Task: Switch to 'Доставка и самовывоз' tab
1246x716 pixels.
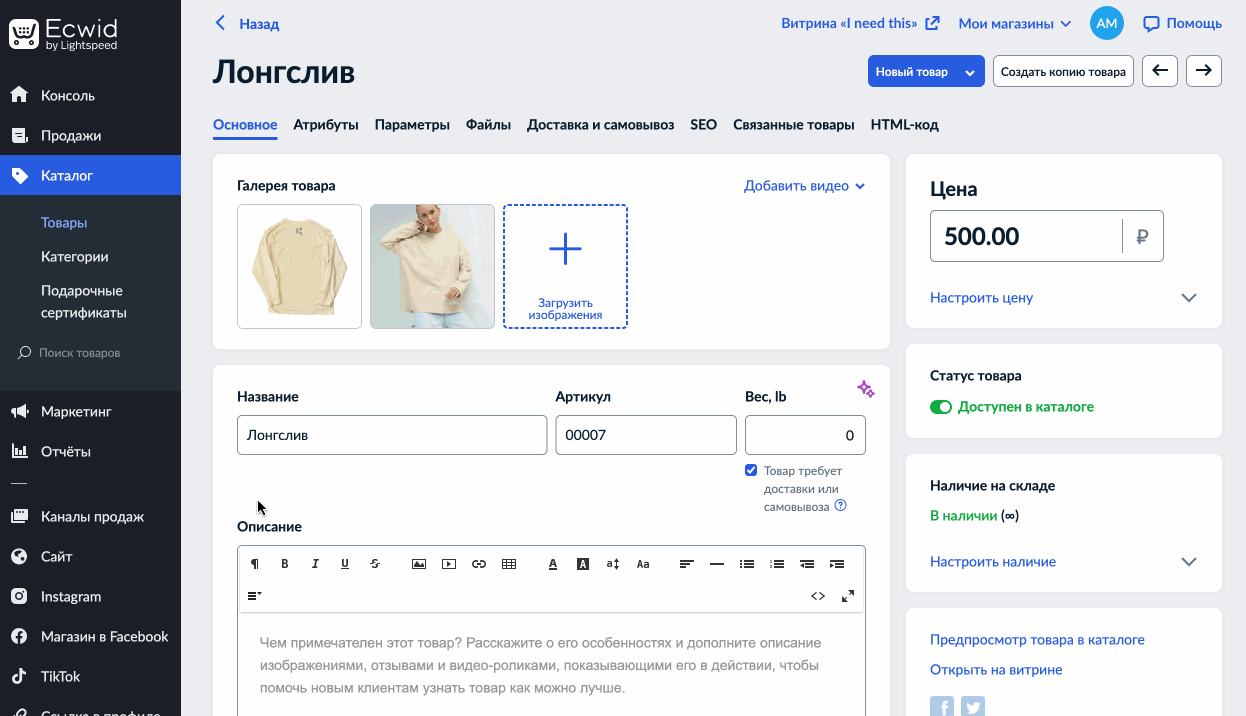Action: 600,125
